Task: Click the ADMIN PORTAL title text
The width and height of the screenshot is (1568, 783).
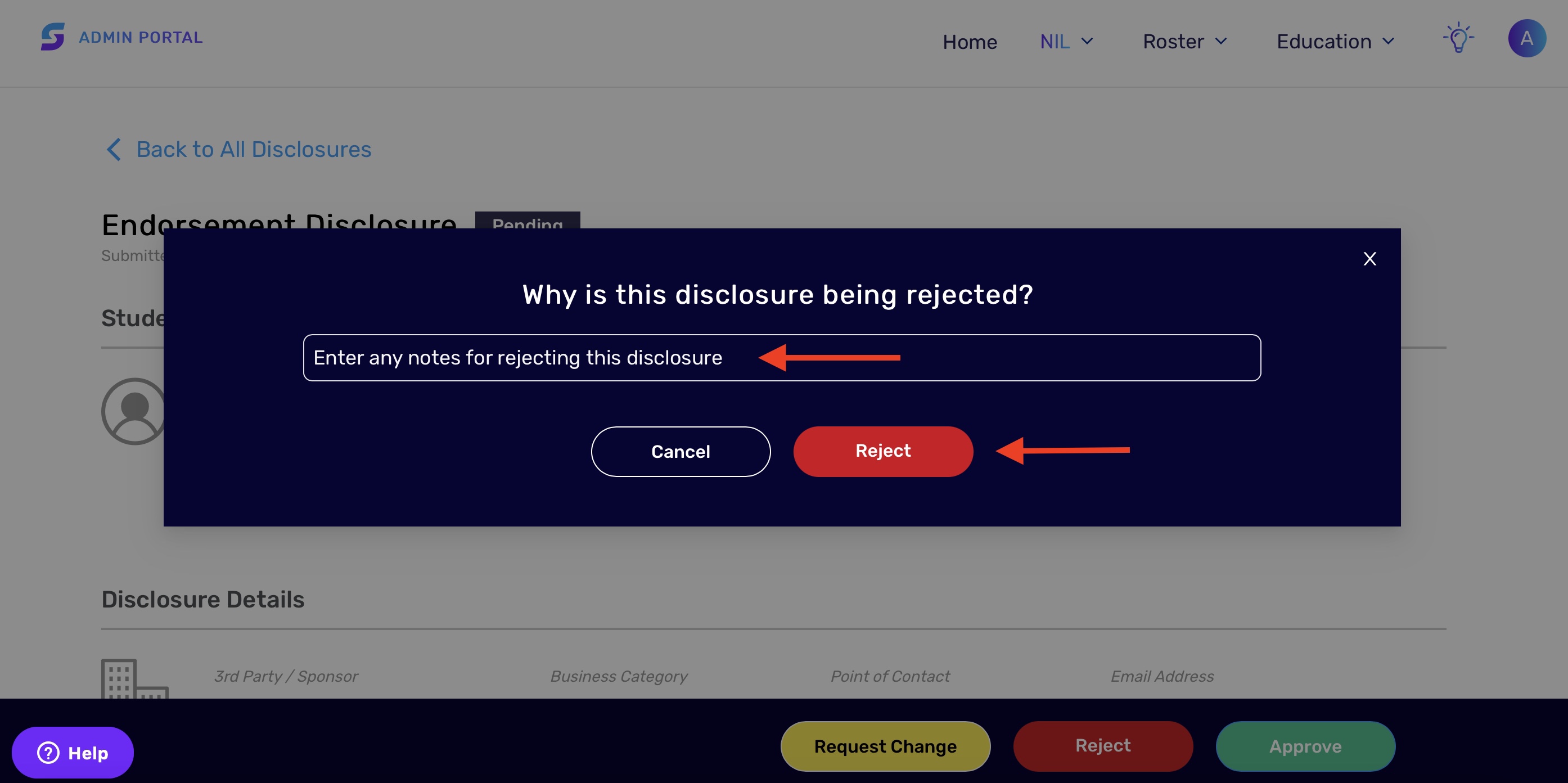Action: pos(141,38)
